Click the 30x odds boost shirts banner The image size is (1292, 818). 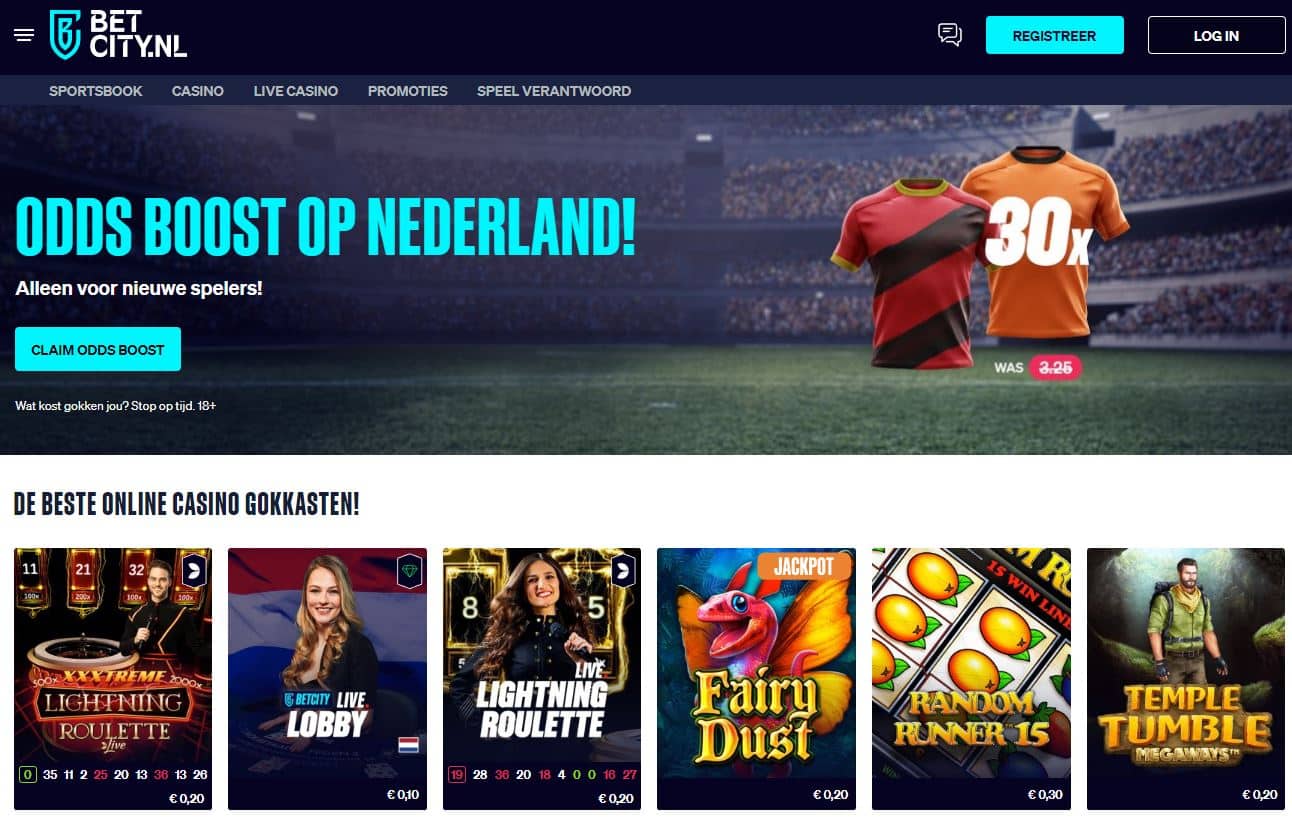[980, 262]
